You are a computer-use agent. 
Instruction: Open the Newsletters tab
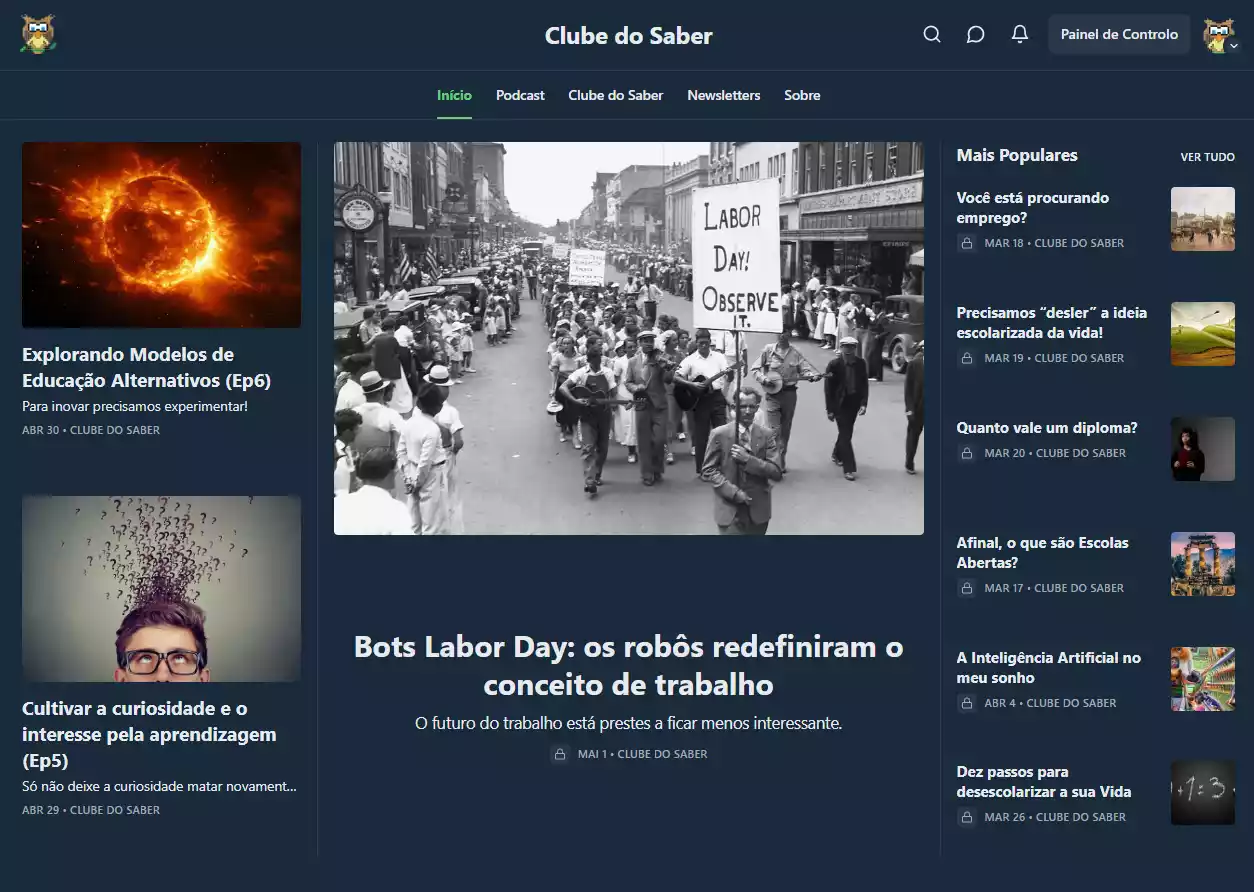coord(723,96)
